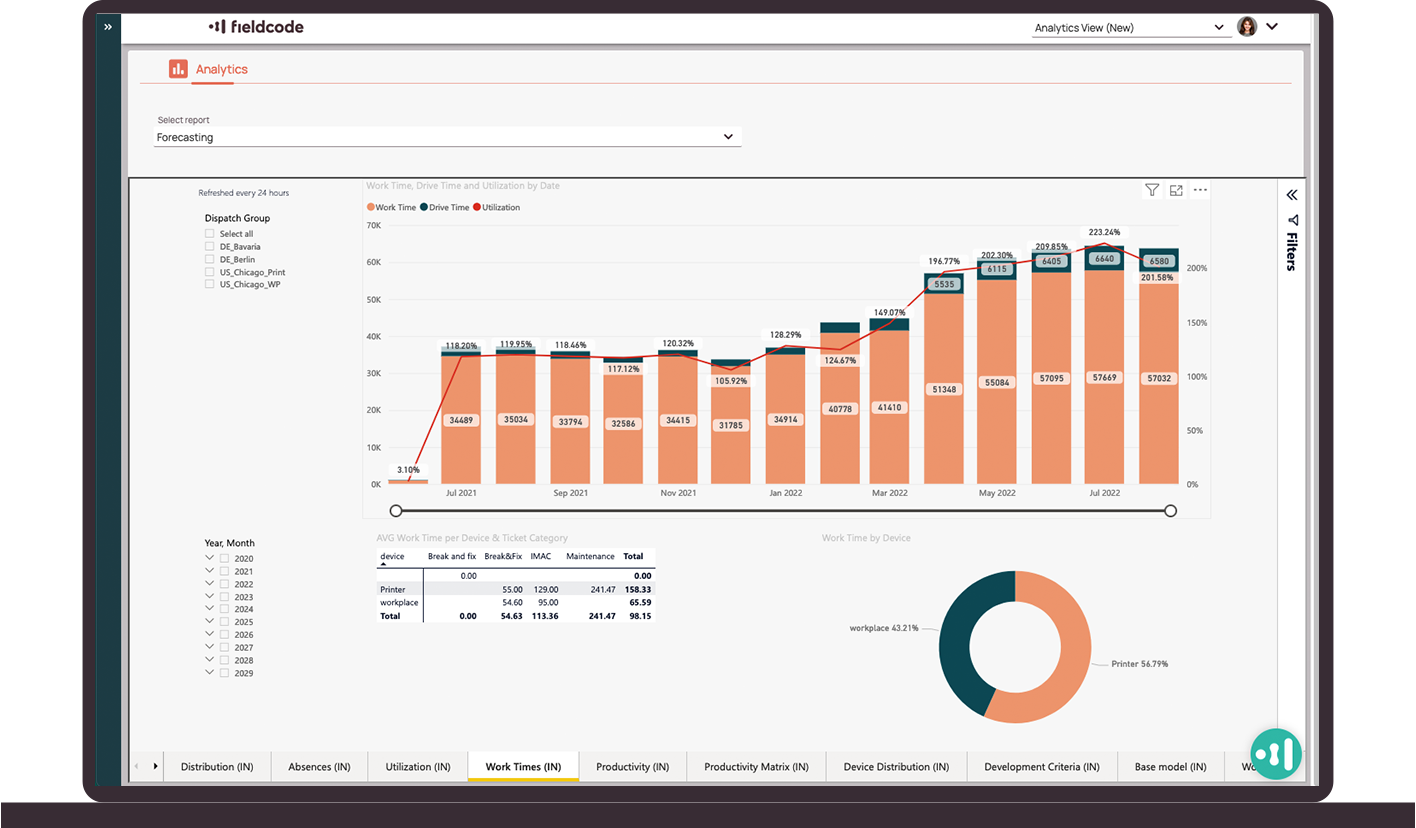Open the Select report Forecasting dropdown
The width and height of the screenshot is (1416, 828).
pyautogui.click(x=447, y=137)
